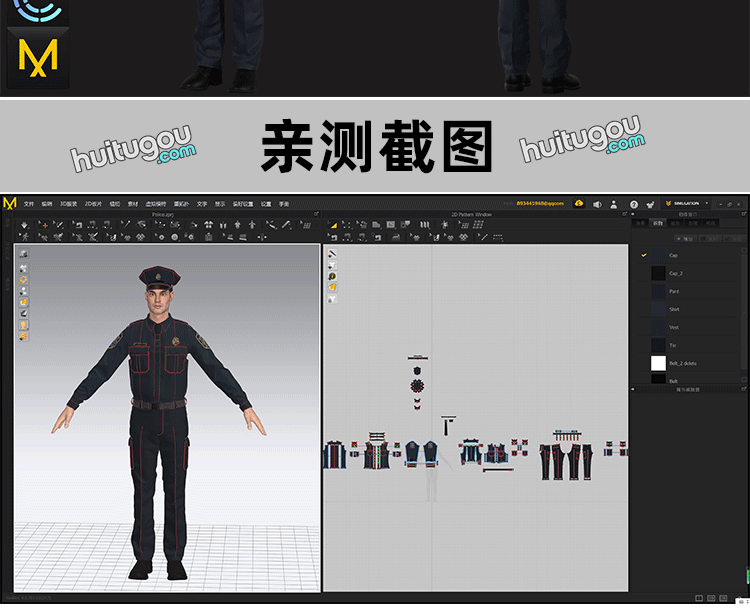The height and width of the screenshot is (612, 750).
Task: Click the top icon in 2D pattern sidebar
Action: pyautogui.click(x=332, y=254)
